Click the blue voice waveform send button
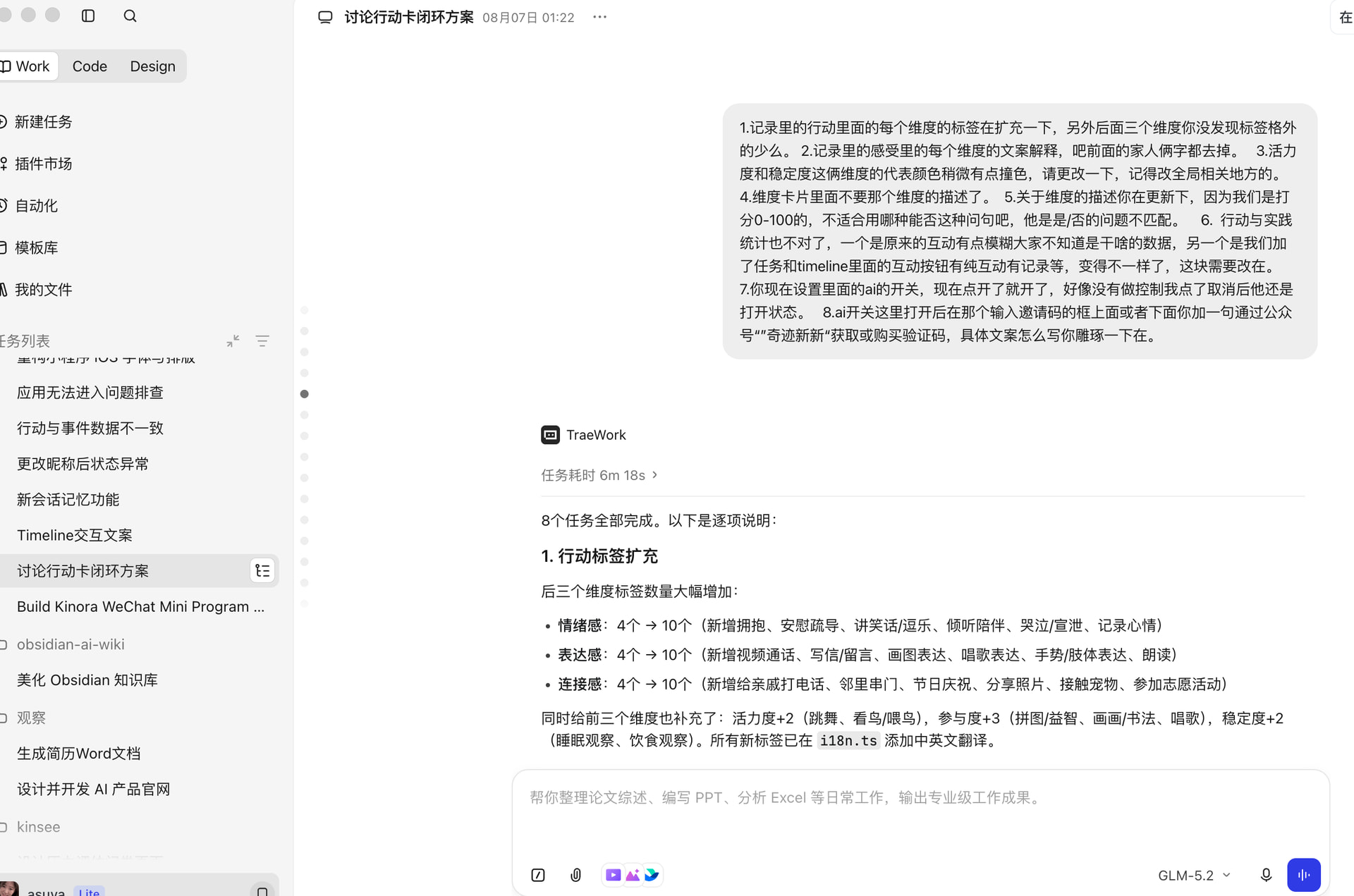The width and height of the screenshot is (1354, 896). pyautogui.click(x=1303, y=875)
